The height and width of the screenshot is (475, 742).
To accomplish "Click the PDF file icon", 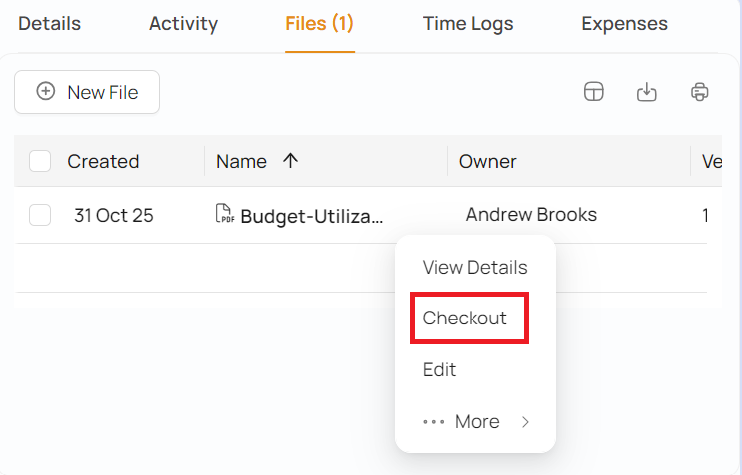I will (225, 214).
